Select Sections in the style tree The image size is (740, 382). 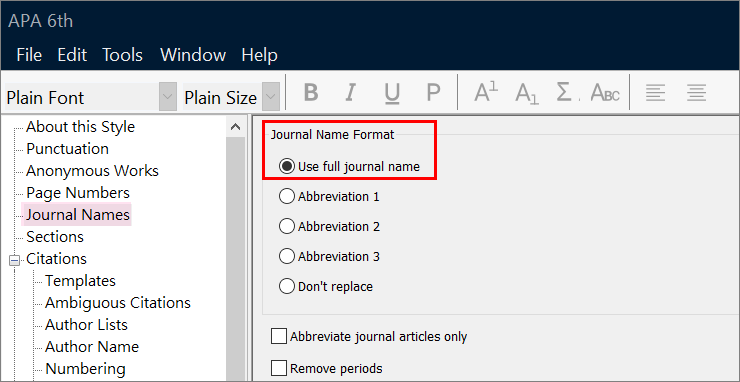tap(55, 237)
